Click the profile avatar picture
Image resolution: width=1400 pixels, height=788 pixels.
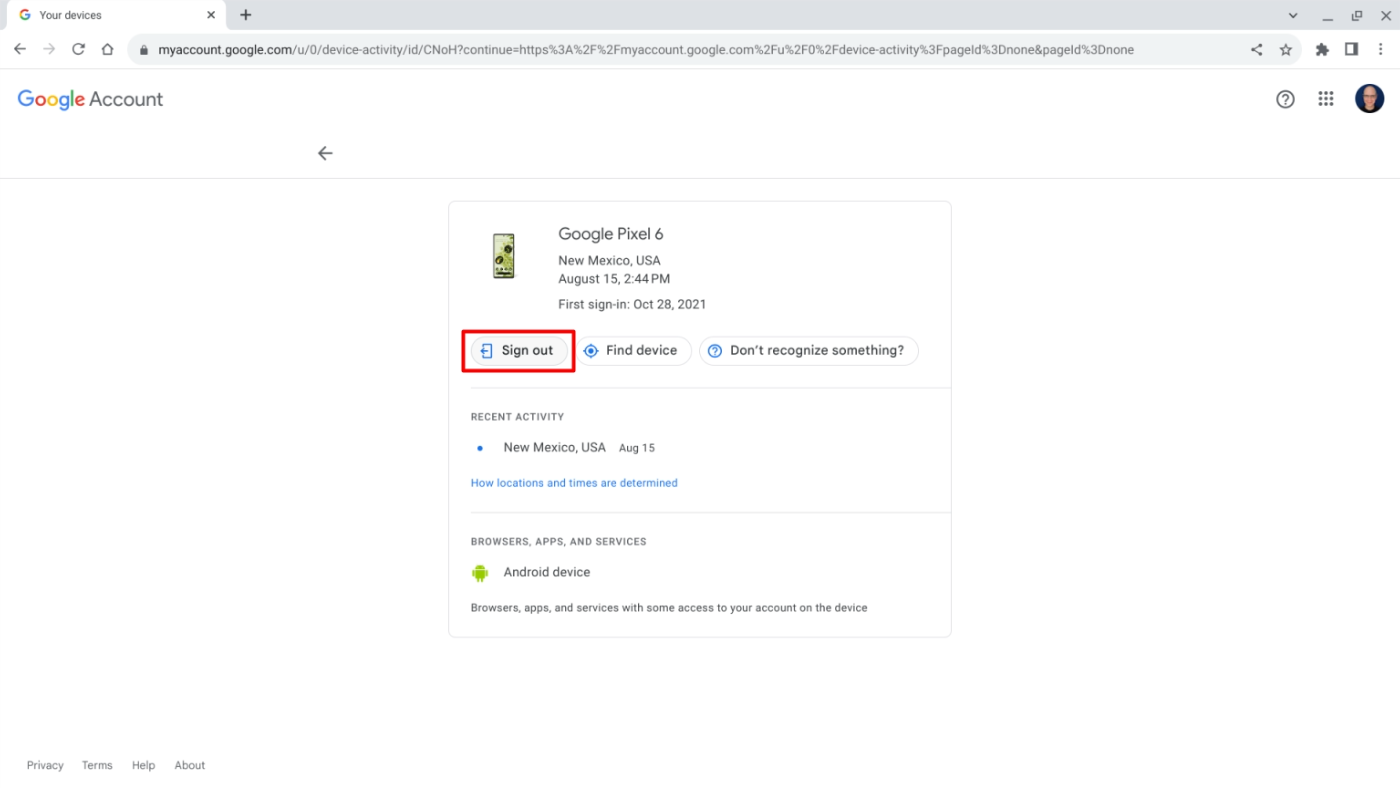1369,98
